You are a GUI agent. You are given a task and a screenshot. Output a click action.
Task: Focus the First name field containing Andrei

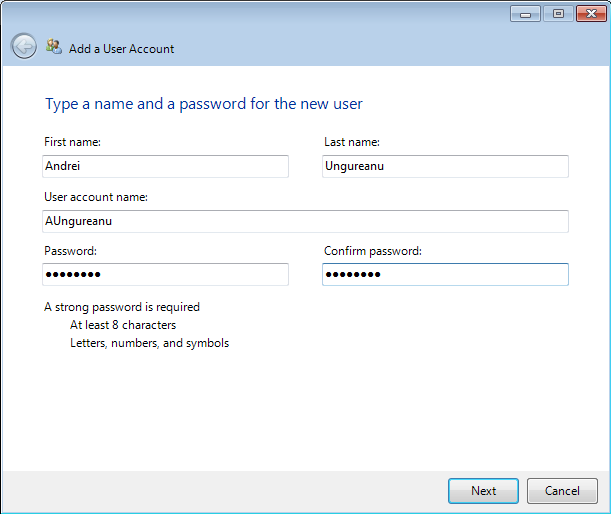(165, 166)
